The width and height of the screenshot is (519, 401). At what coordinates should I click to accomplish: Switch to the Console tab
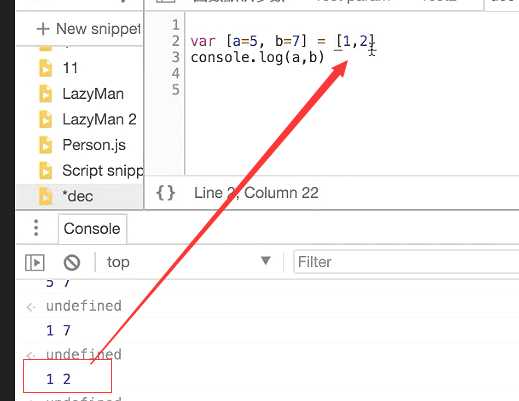point(92,229)
